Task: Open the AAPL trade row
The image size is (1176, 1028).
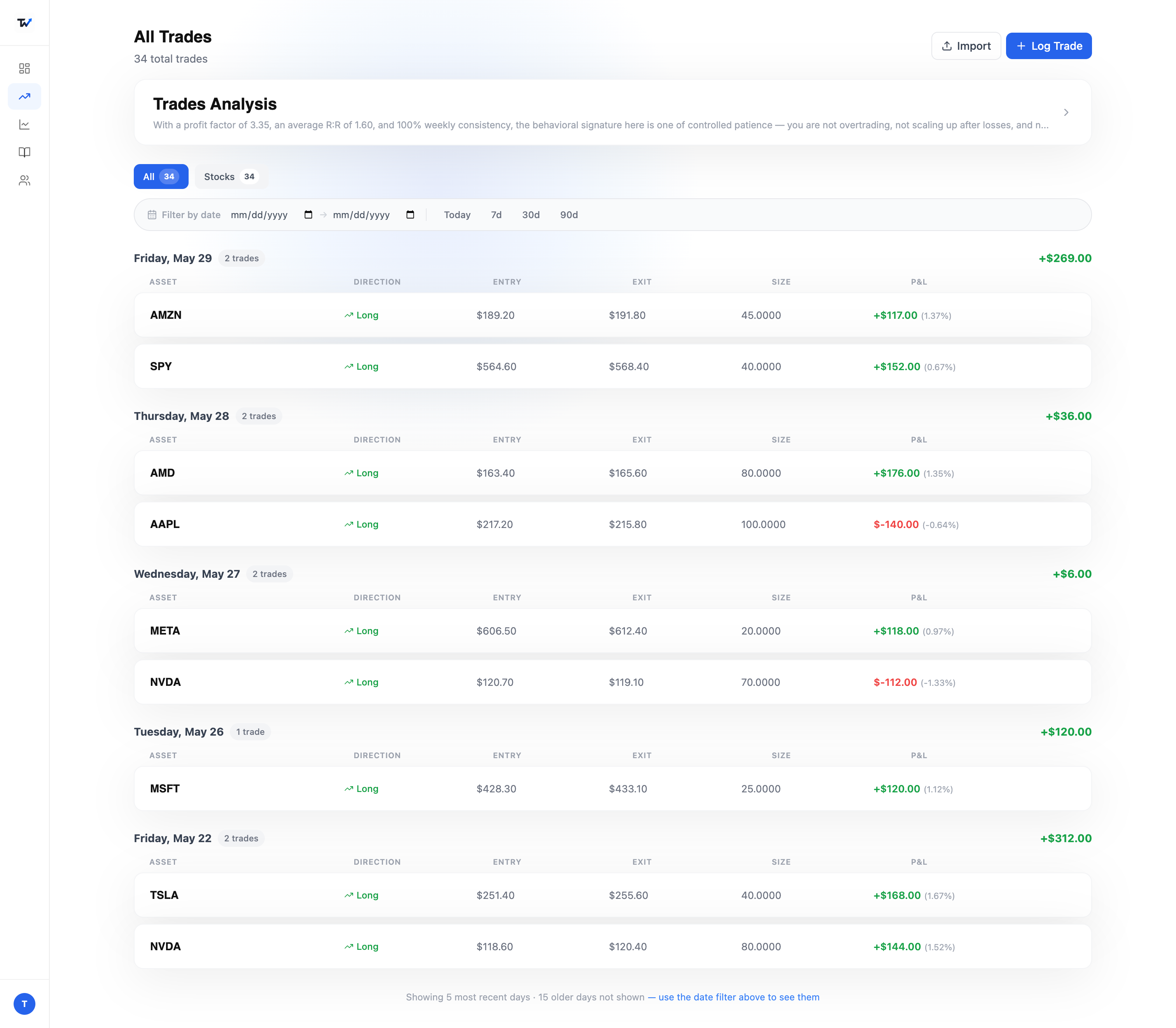Action: coord(612,524)
